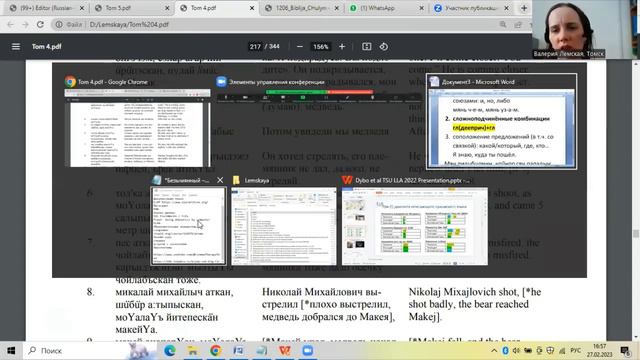The height and width of the screenshot is (360, 640).
Task: Close the WhatsApp browser tab
Action: click(x=422, y=8)
